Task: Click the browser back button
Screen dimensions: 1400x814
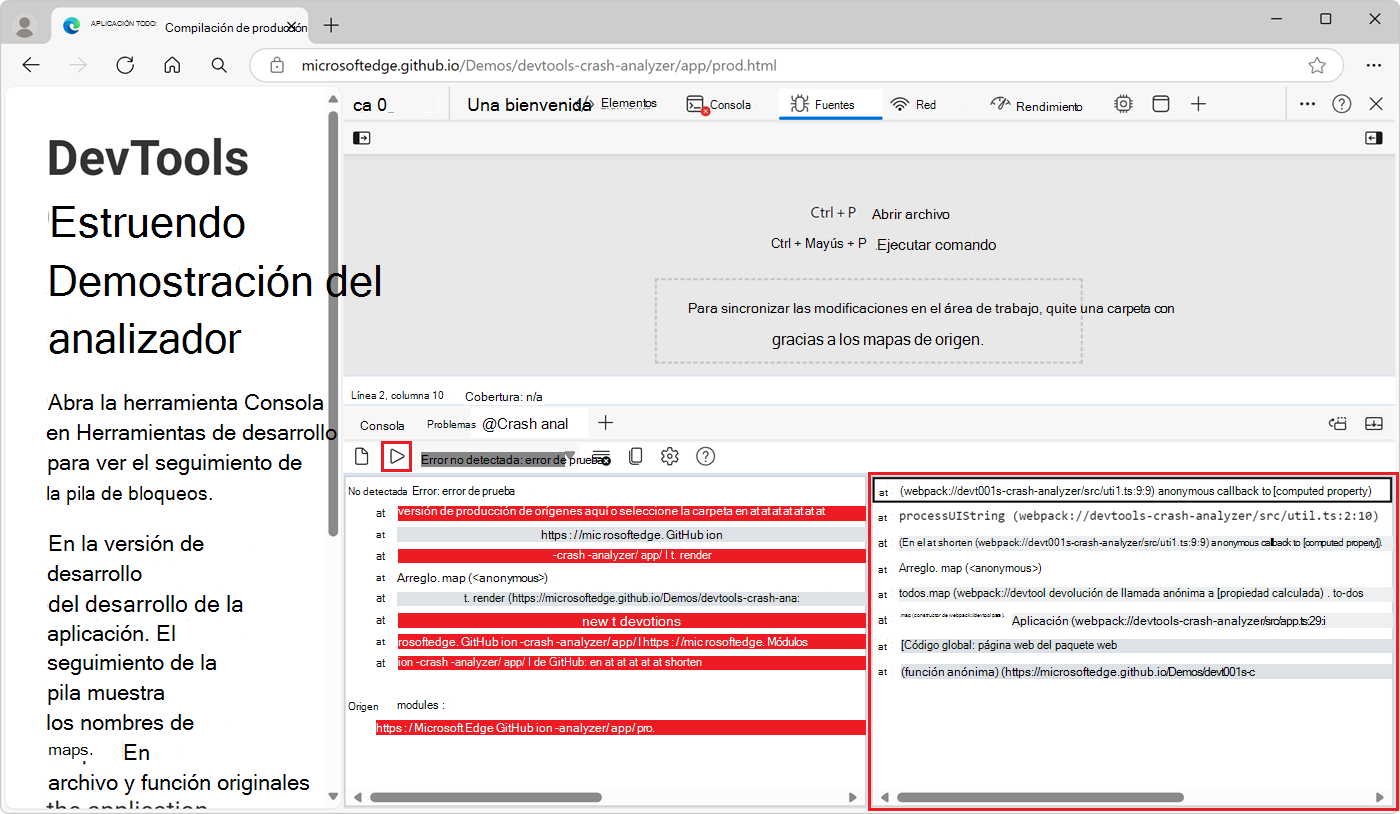Action: 31,65
